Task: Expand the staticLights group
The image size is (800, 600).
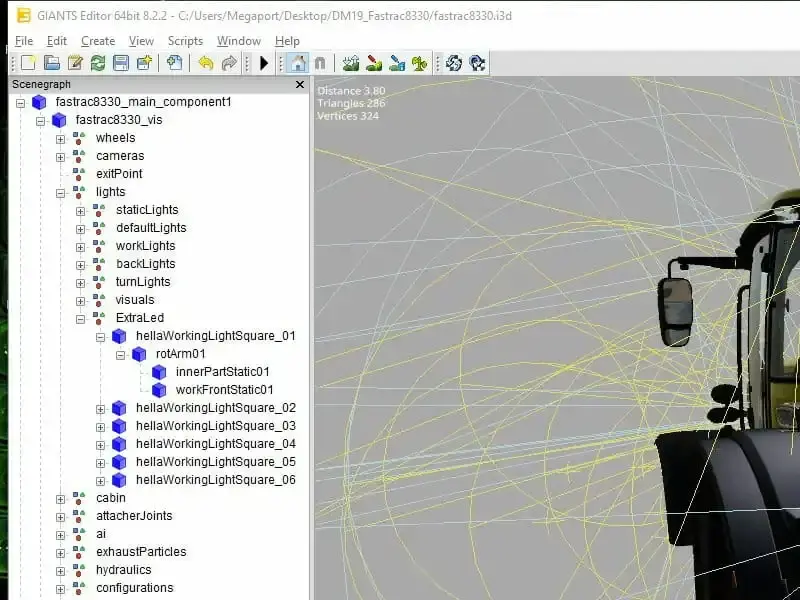Action: click(80, 211)
